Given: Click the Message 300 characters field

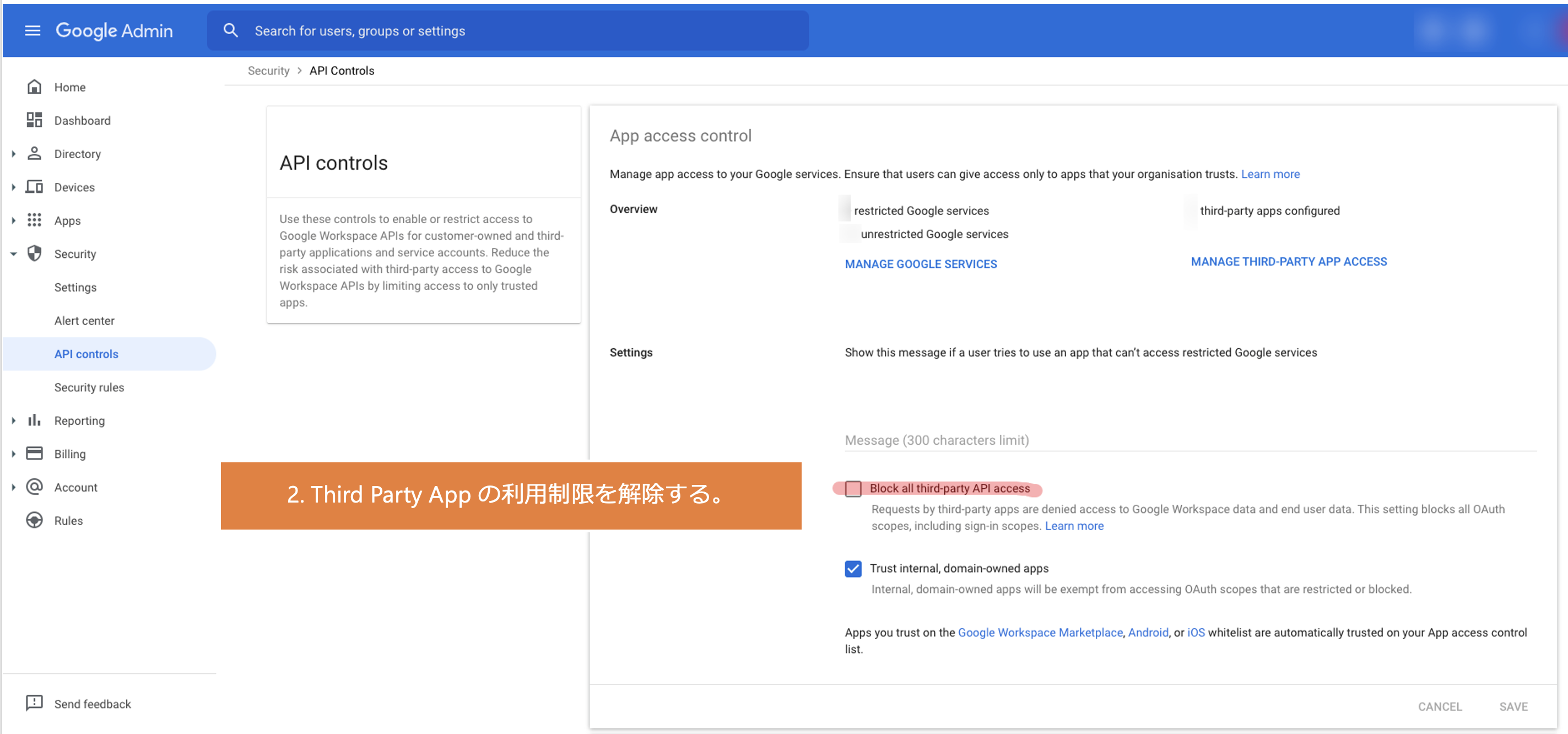Looking at the screenshot, I should point(1191,440).
